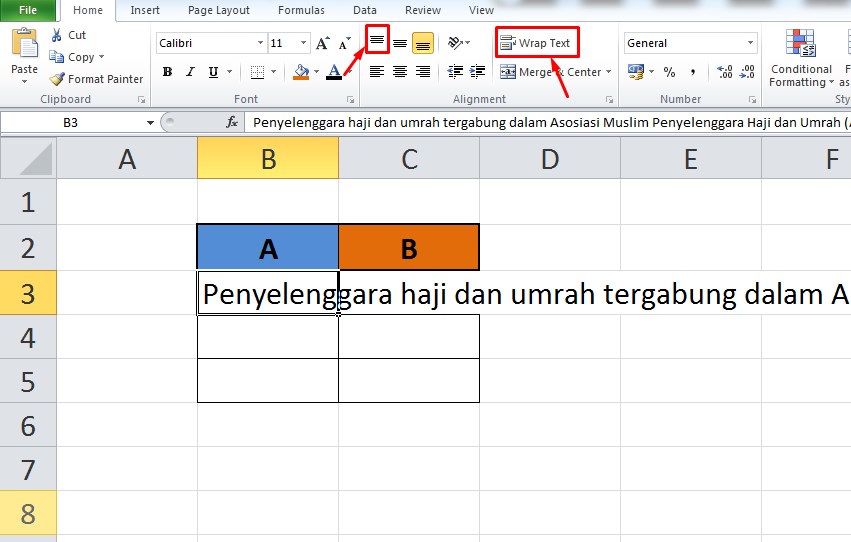851x542 pixels.
Task: Switch to the Review tab
Action: (x=423, y=10)
